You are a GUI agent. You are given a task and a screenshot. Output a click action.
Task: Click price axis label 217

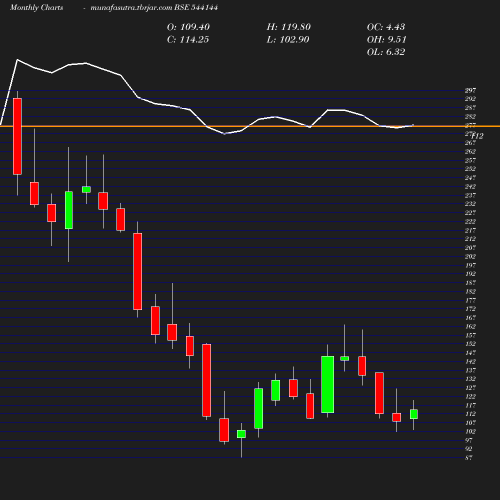coord(470,230)
